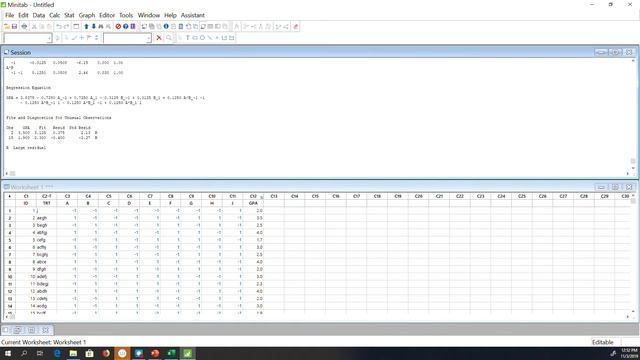Screen dimensions: 640x360
Task: Open the Calc menu
Action: tap(54, 15)
